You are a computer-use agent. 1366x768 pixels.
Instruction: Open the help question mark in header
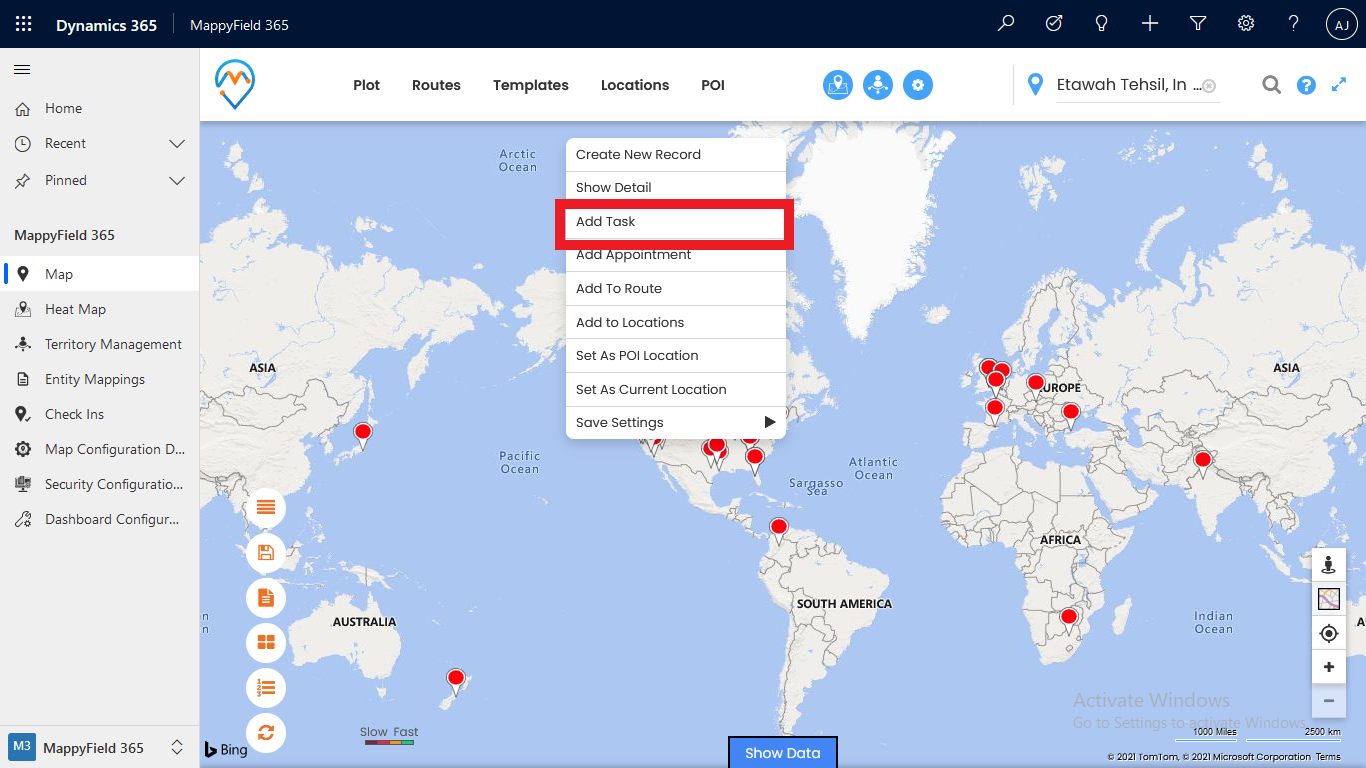1294,24
